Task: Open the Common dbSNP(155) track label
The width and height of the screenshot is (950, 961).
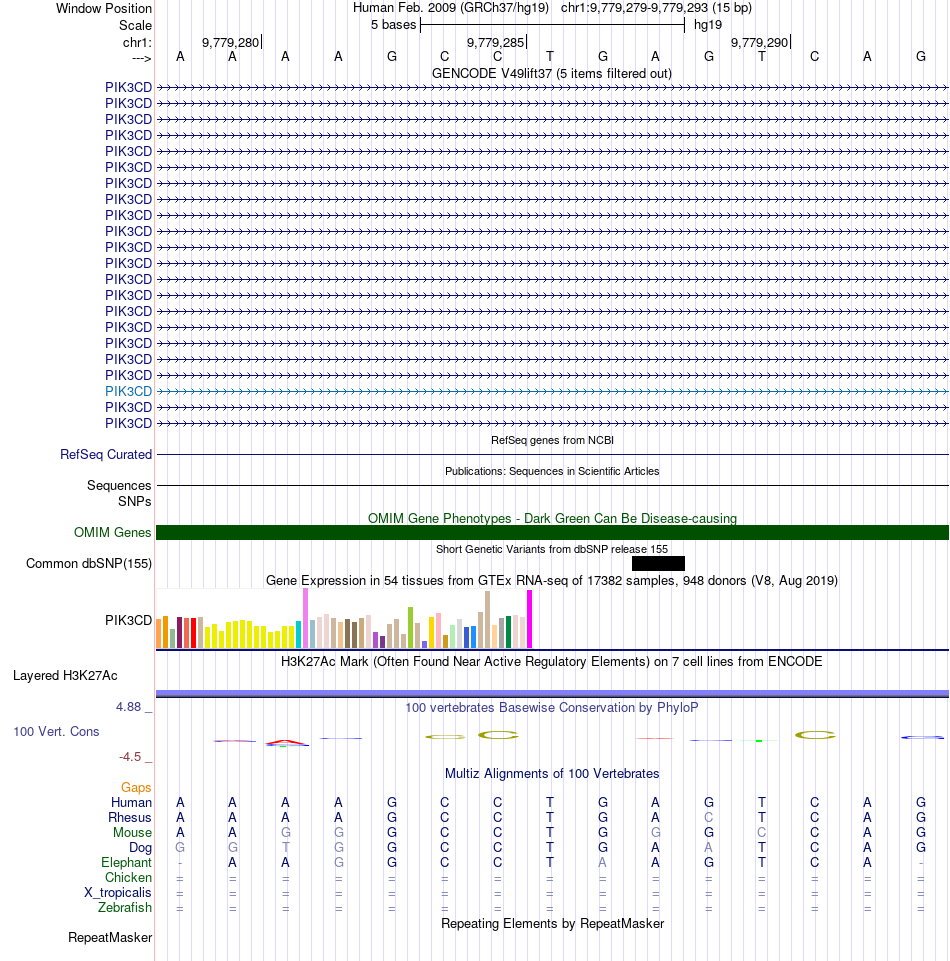Action: 89,563
